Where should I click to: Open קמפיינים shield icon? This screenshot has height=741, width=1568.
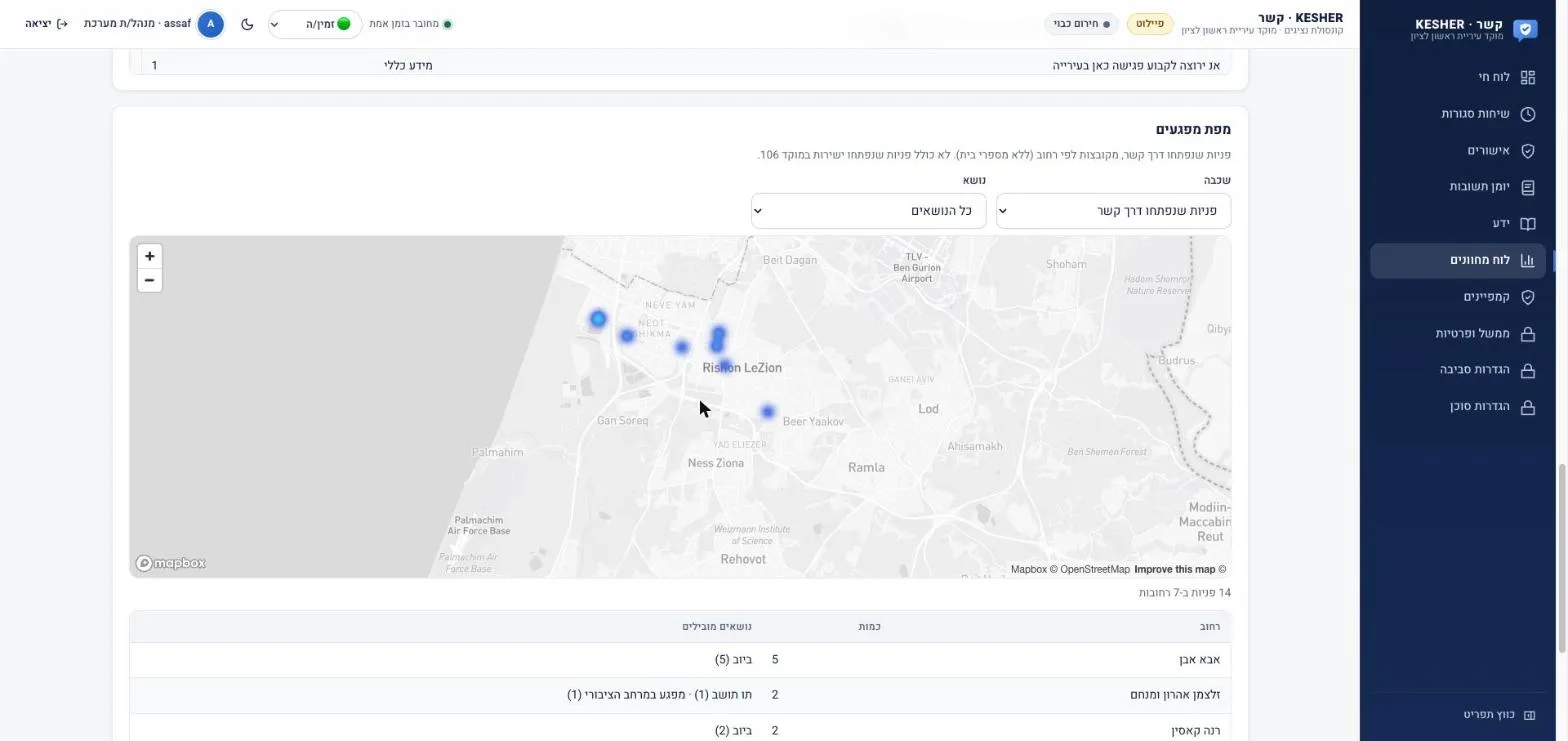pyautogui.click(x=1527, y=297)
